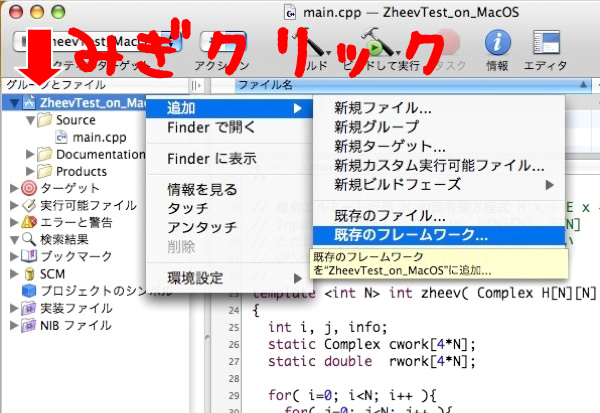Select 既存のファイル... in the submenu

point(439,216)
